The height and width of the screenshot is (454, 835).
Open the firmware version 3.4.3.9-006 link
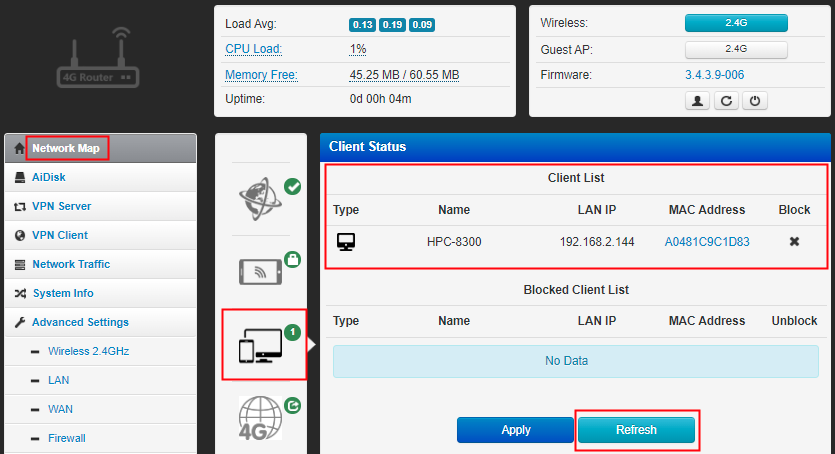click(714, 75)
